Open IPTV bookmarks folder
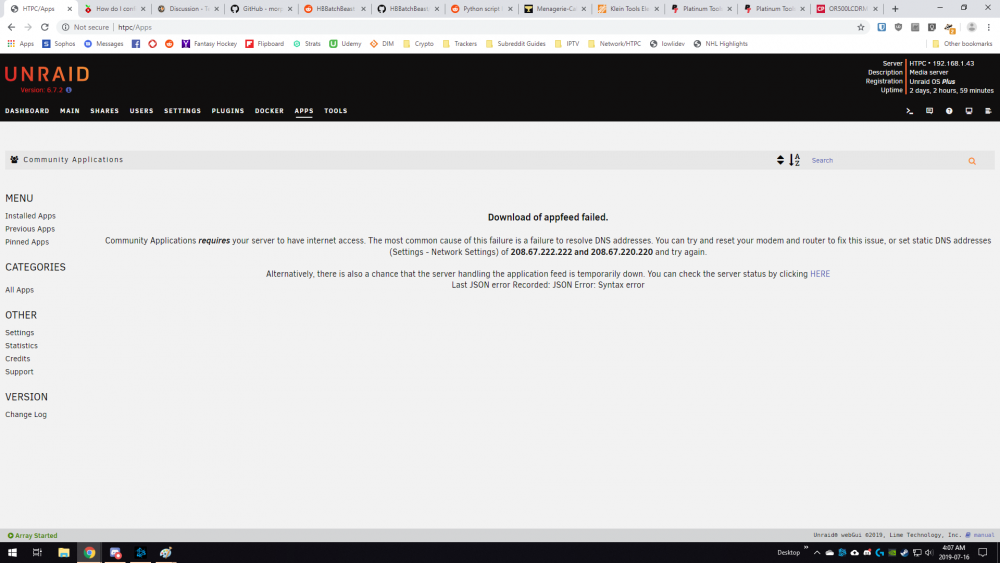This screenshot has height=563, width=1000. tap(567, 44)
